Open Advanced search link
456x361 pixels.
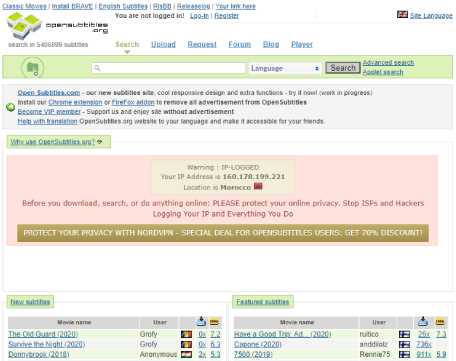coord(388,63)
